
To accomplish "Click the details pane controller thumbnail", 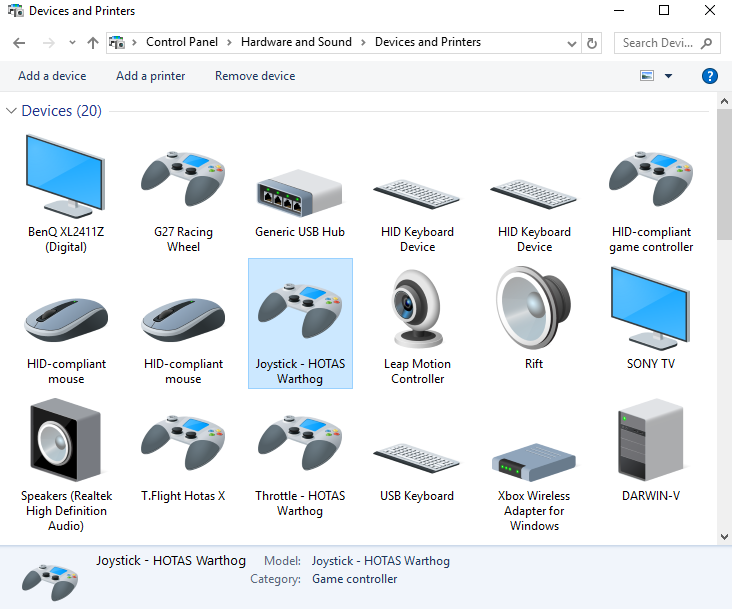I will click(50, 581).
